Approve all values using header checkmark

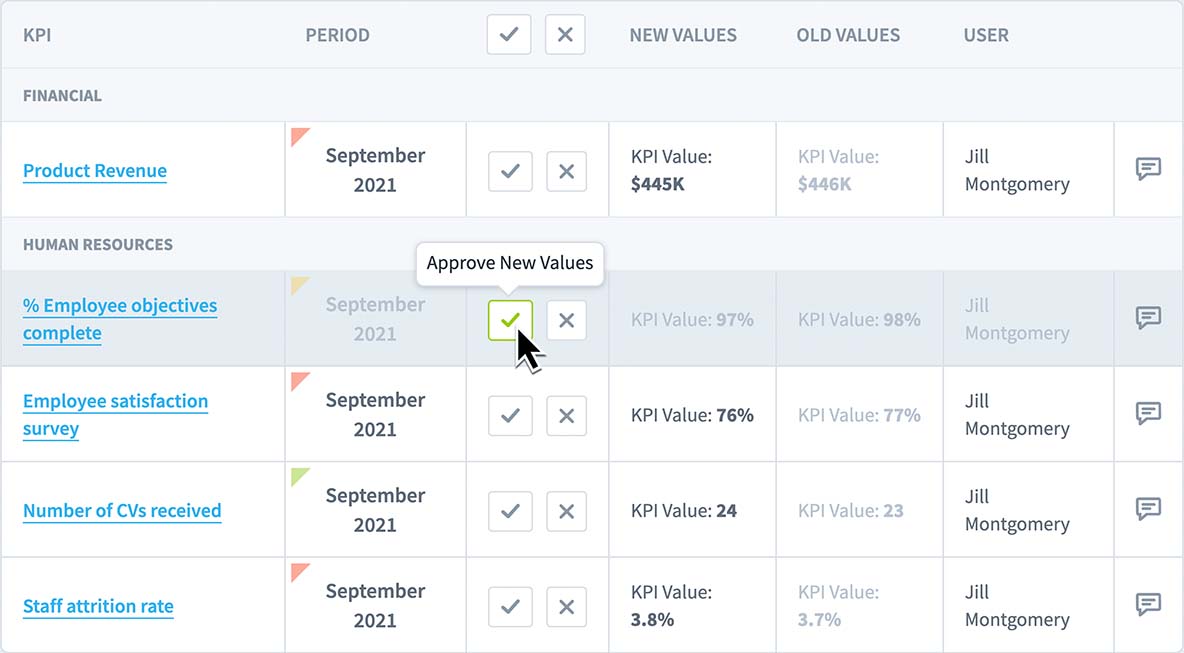click(509, 35)
